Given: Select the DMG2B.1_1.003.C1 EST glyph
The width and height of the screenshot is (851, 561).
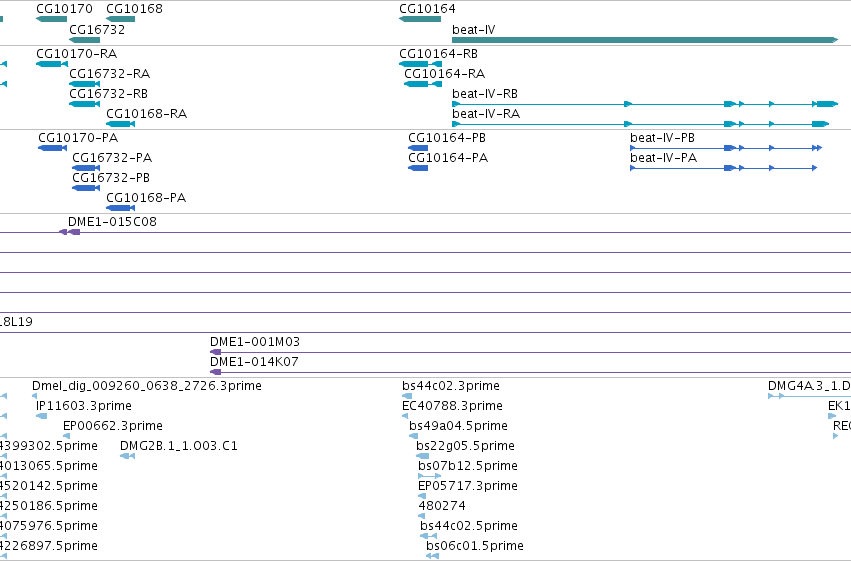Looking at the screenshot, I should 128,456.
